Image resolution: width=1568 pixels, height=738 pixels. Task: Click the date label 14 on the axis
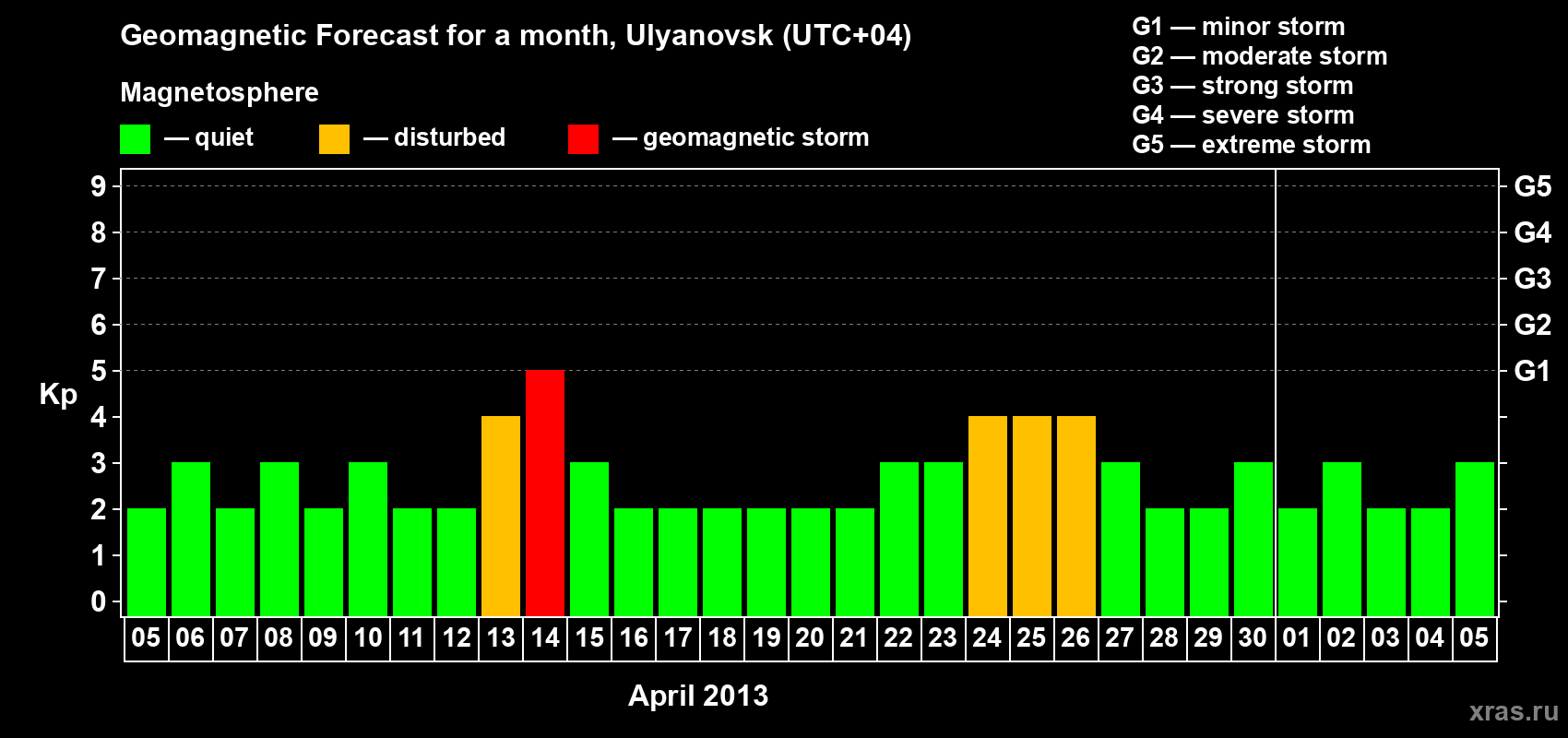[545, 637]
